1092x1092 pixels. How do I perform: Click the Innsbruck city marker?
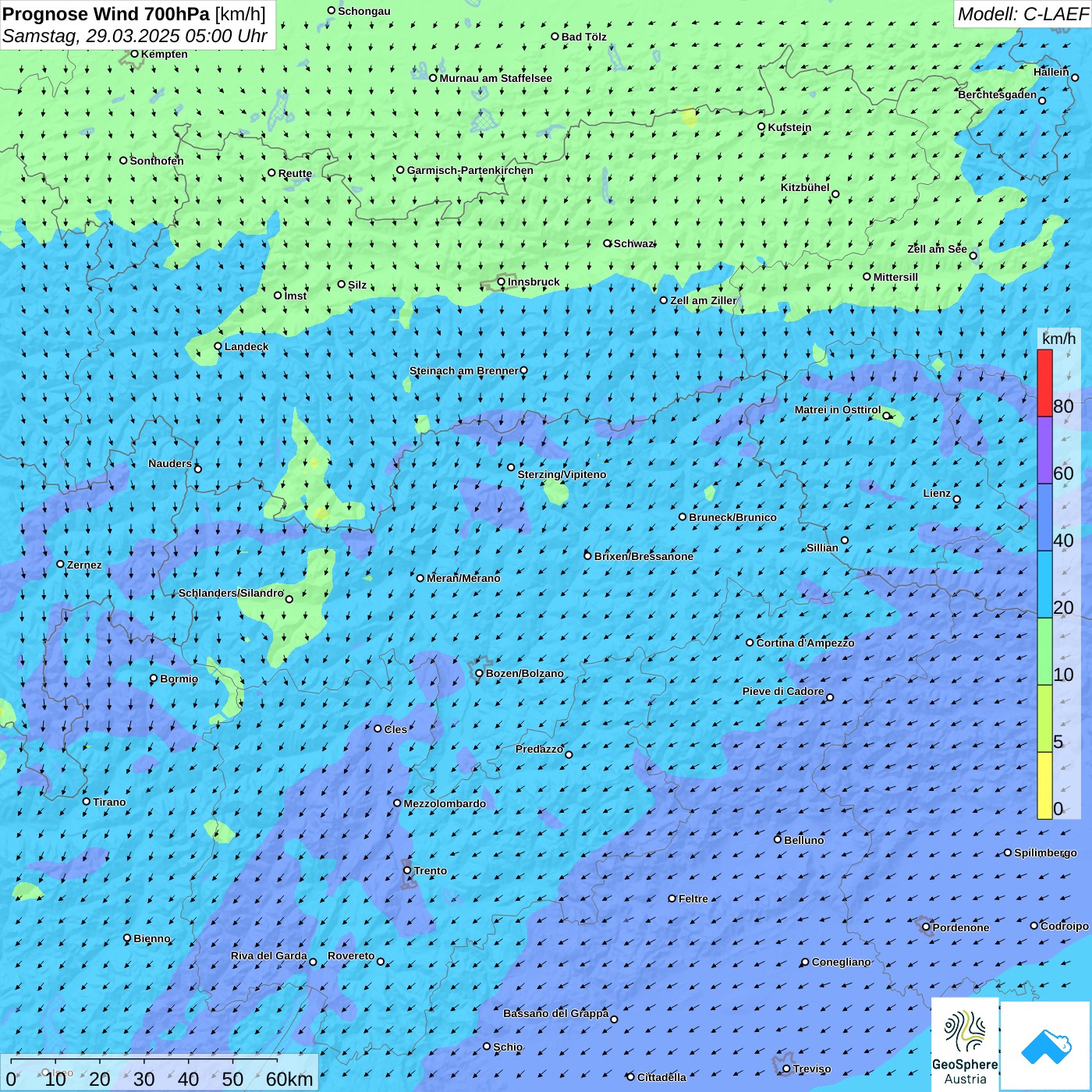502,282
